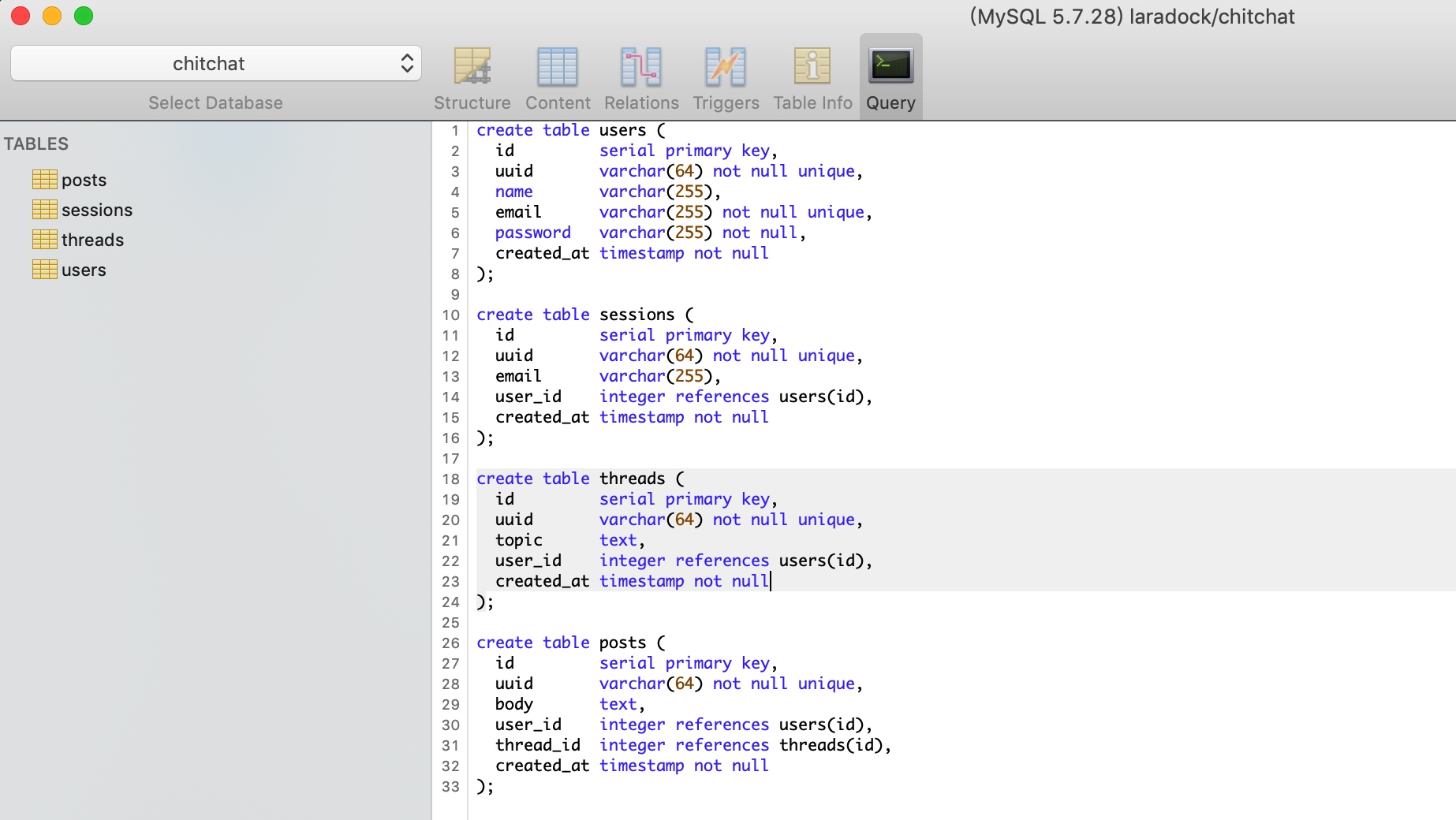
Task: Select the Query terminal icon
Action: click(x=890, y=65)
